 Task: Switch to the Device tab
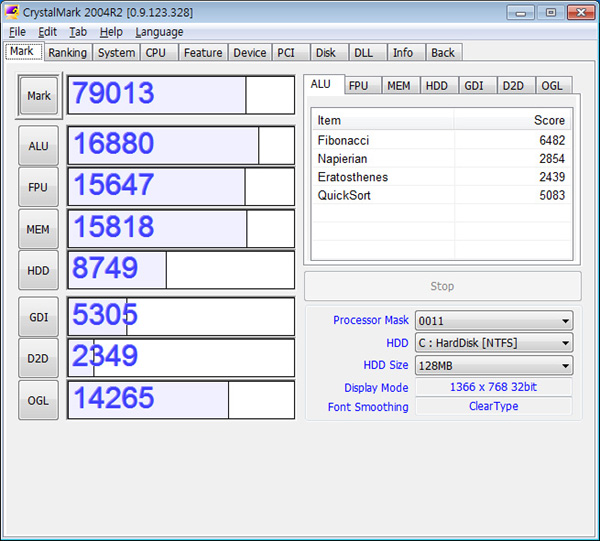pyautogui.click(x=249, y=53)
